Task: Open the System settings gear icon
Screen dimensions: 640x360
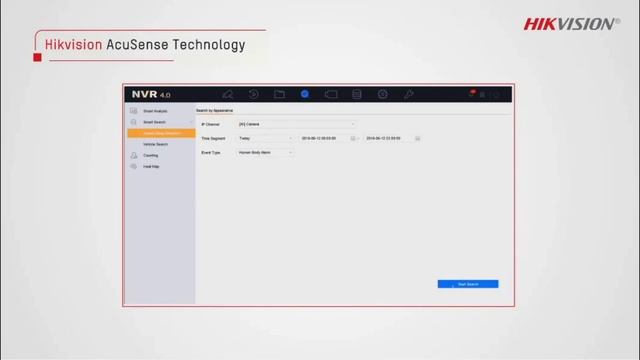Action: coord(382,95)
